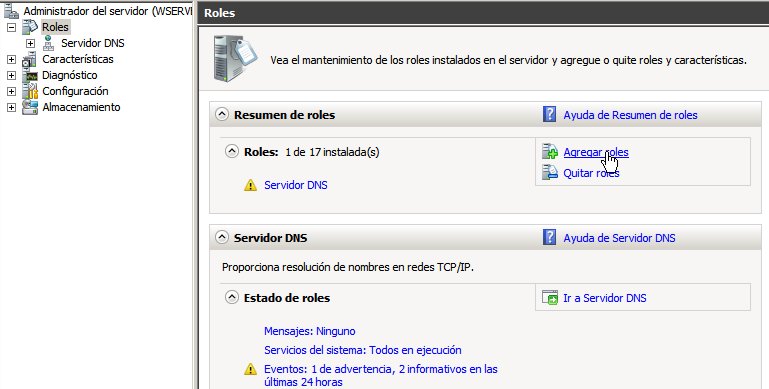Open Servidor DNS link in roles summary

[296, 185]
